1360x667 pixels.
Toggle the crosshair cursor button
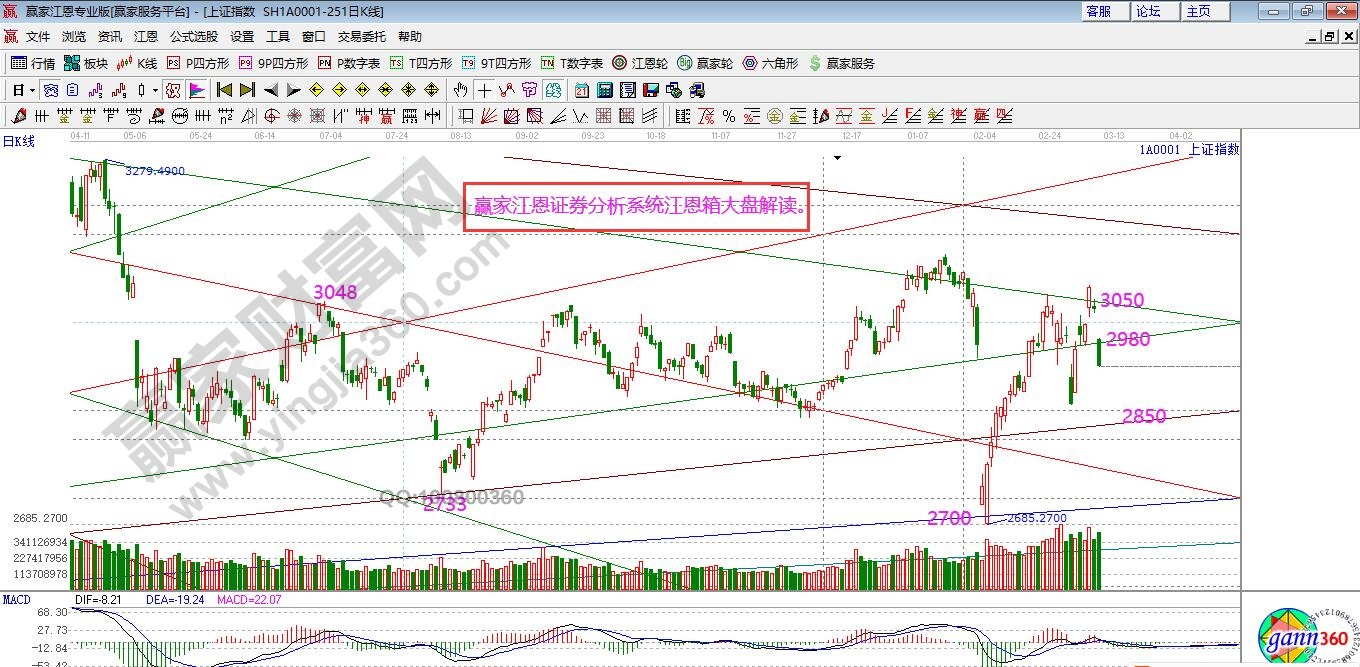point(485,90)
